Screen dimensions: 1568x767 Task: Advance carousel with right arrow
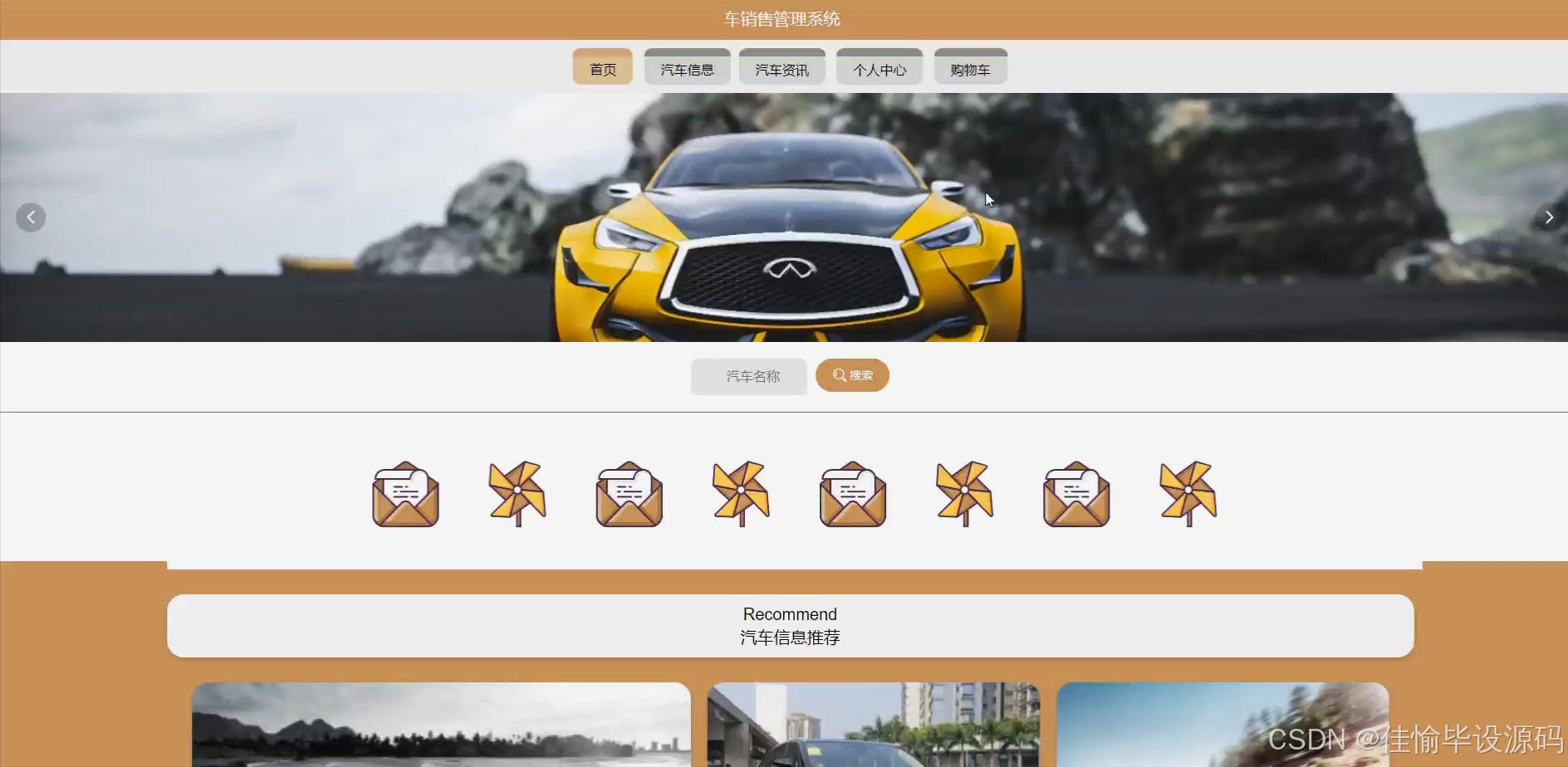[x=1549, y=217]
